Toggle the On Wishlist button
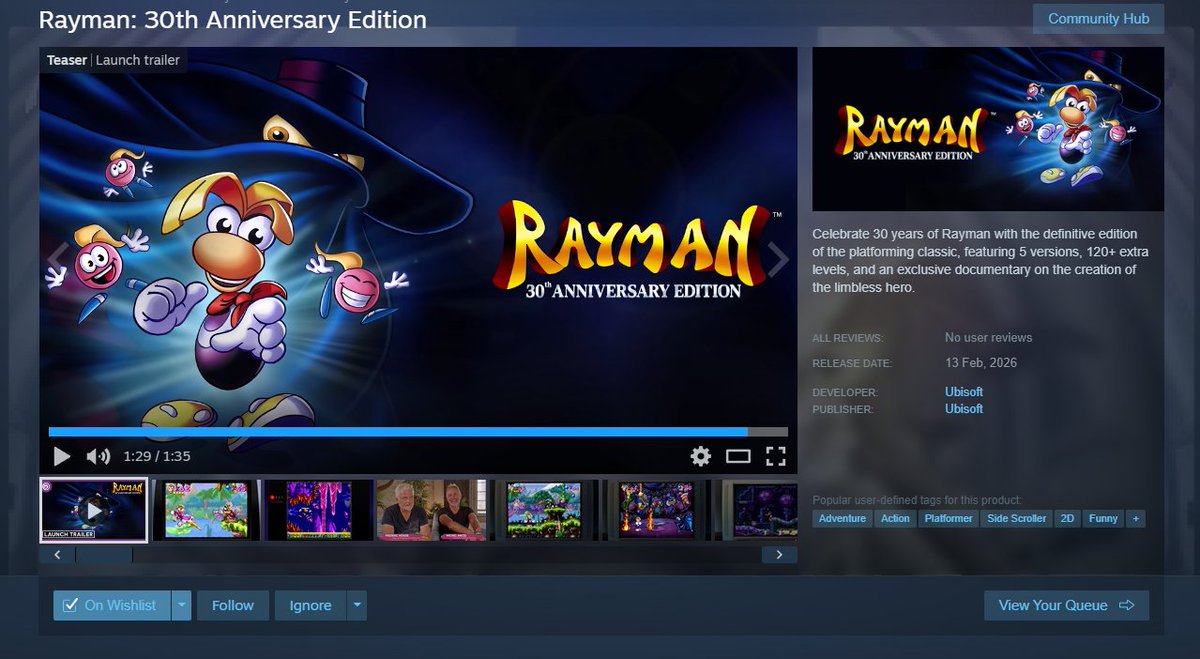The image size is (1200, 659). [x=112, y=605]
